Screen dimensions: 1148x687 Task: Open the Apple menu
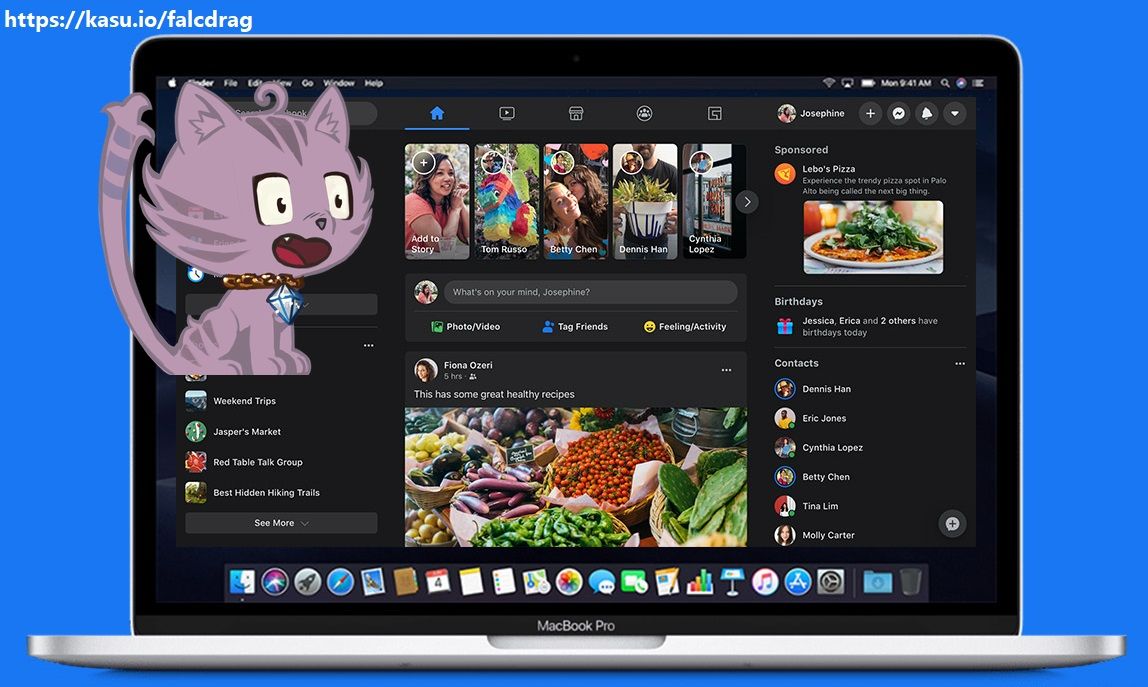173,83
